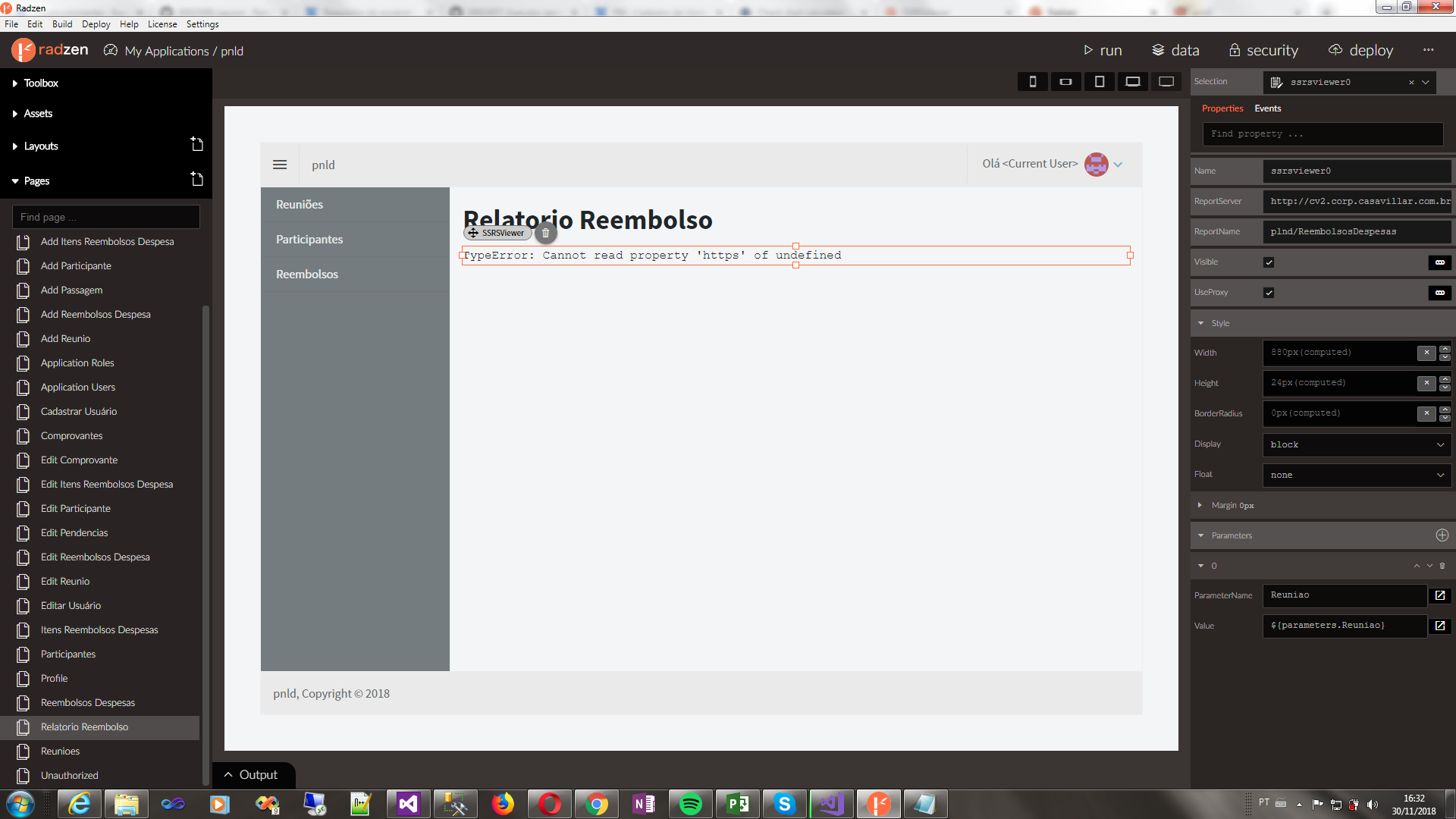
Task: Open the more options ellipsis menu
Action: click(x=1429, y=50)
